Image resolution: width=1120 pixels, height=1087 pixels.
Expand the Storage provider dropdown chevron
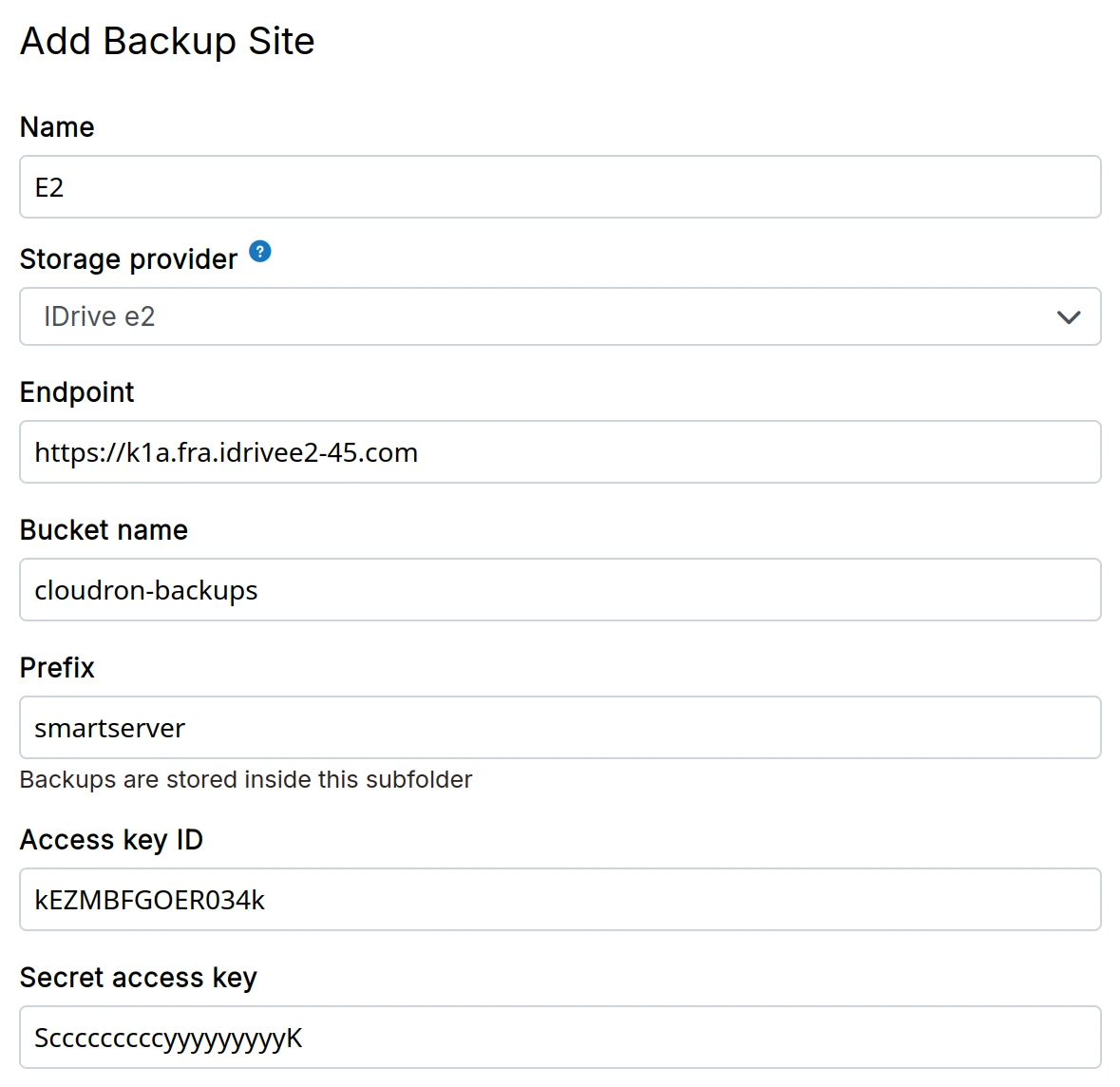tap(1069, 317)
